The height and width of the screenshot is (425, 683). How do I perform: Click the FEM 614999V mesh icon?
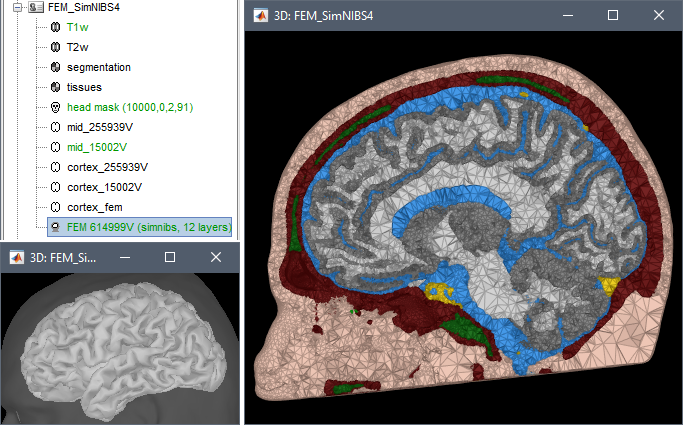[x=54, y=227]
